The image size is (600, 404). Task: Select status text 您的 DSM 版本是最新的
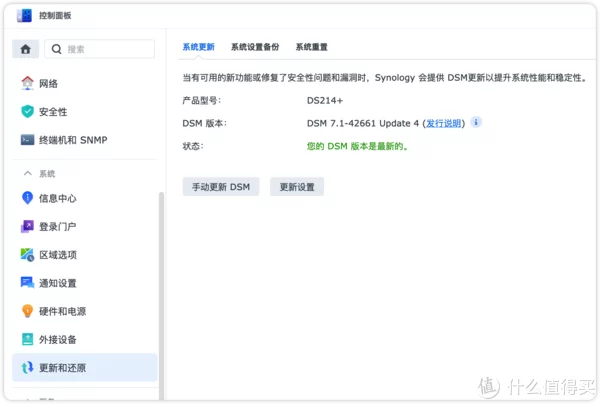click(357, 146)
